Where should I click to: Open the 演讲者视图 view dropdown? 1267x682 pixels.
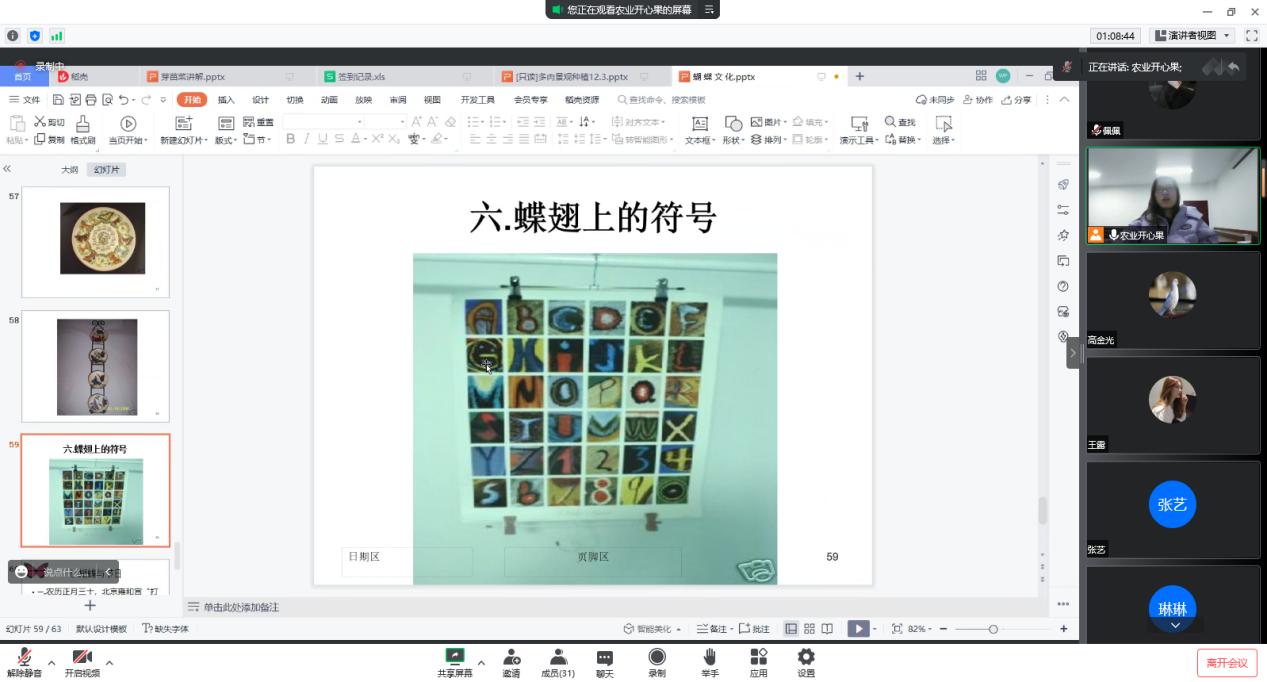point(1192,35)
